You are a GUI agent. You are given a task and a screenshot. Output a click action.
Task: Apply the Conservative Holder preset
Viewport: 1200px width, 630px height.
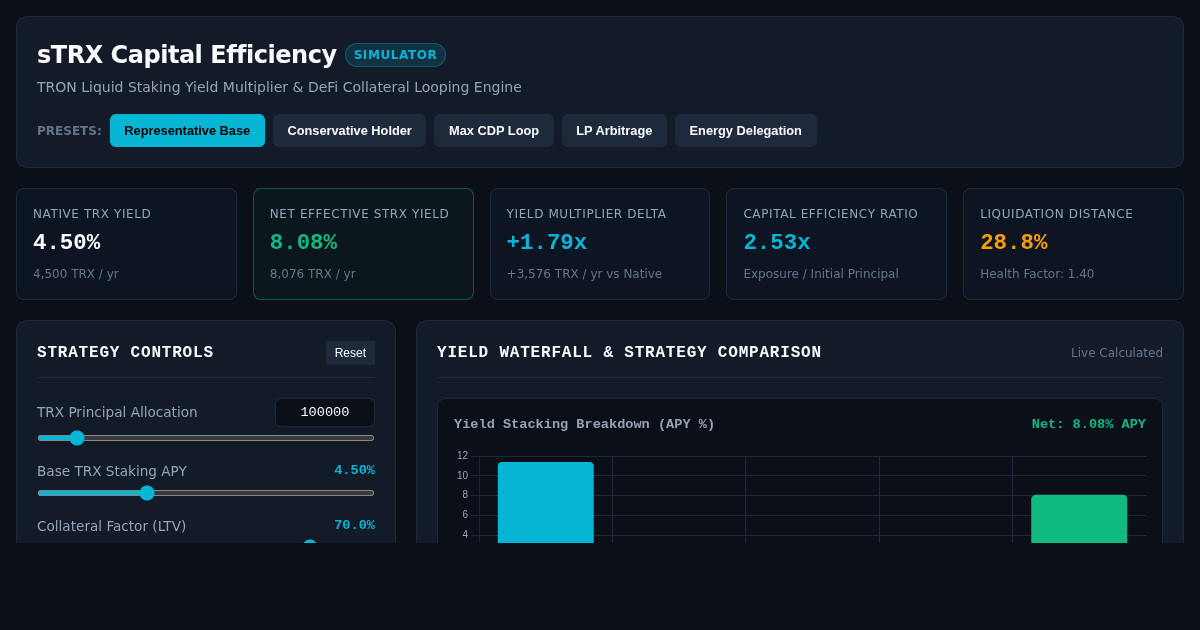click(x=349, y=130)
